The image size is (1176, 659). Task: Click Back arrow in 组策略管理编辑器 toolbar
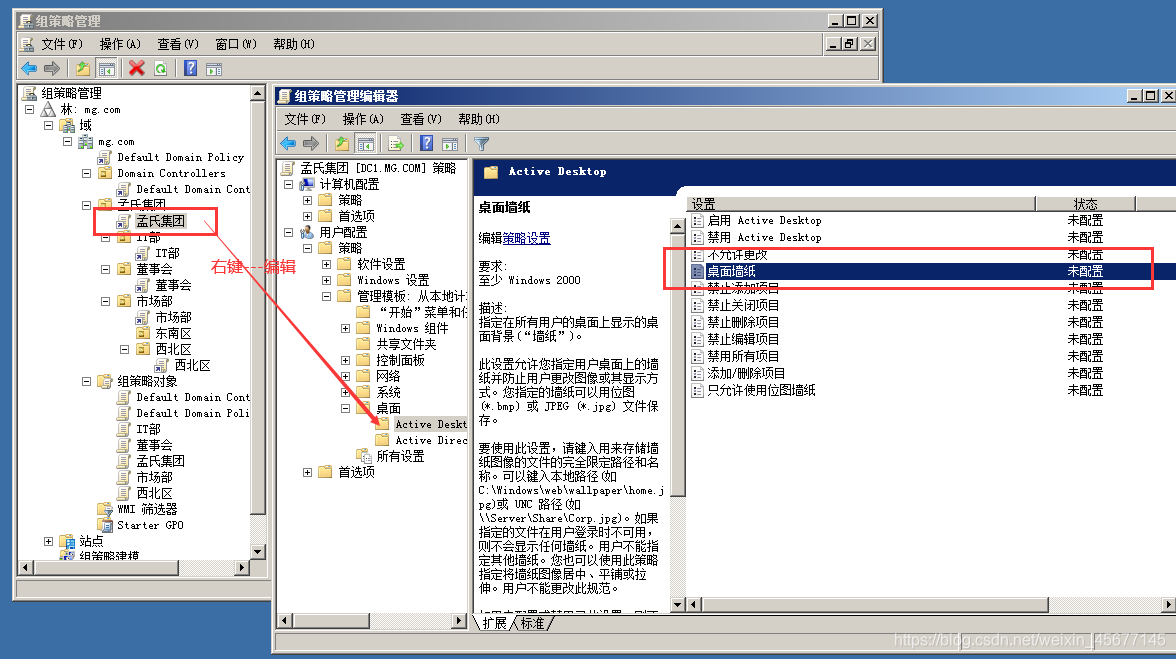coord(288,143)
